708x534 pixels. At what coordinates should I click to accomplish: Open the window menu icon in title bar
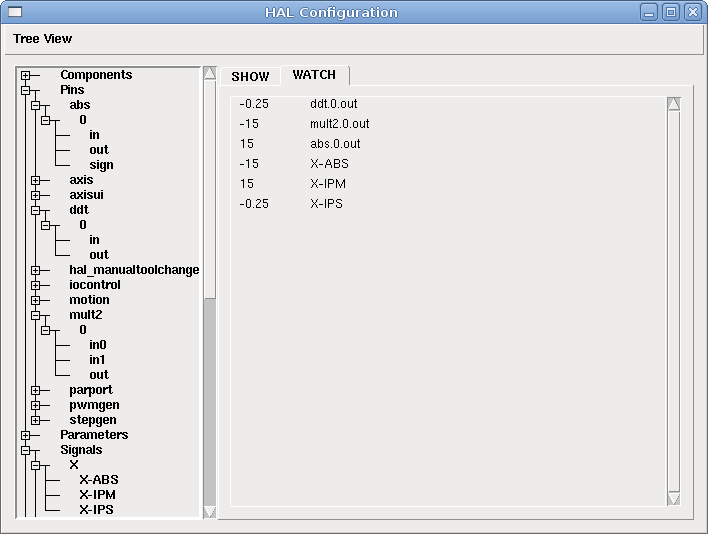[13, 12]
